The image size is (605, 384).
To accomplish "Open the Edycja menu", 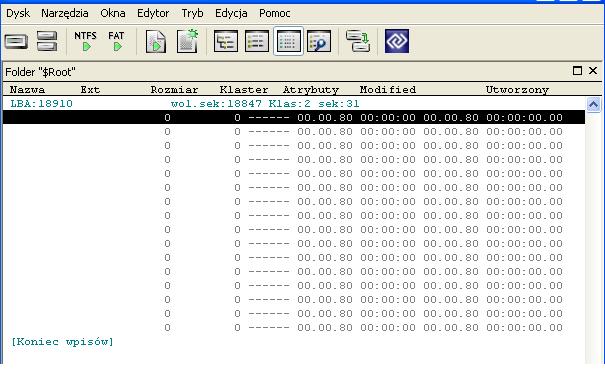I will click(x=231, y=14).
